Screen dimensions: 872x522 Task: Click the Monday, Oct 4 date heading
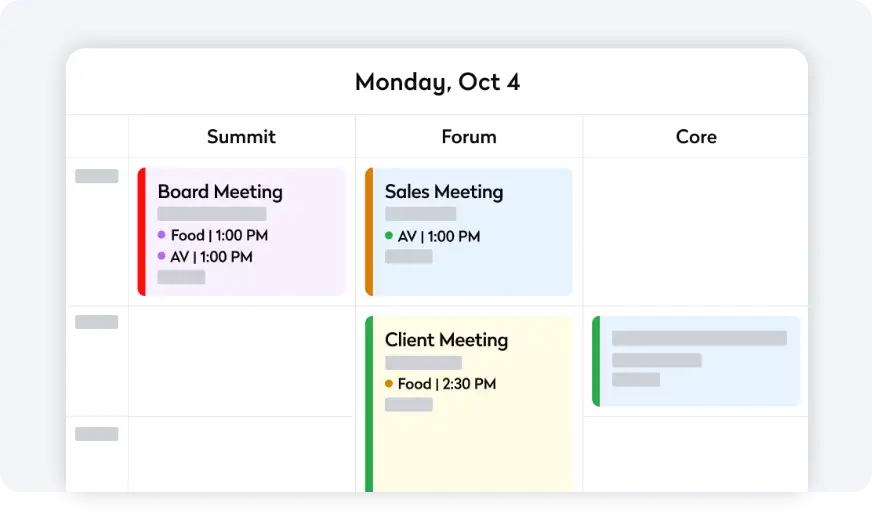[437, 82]
